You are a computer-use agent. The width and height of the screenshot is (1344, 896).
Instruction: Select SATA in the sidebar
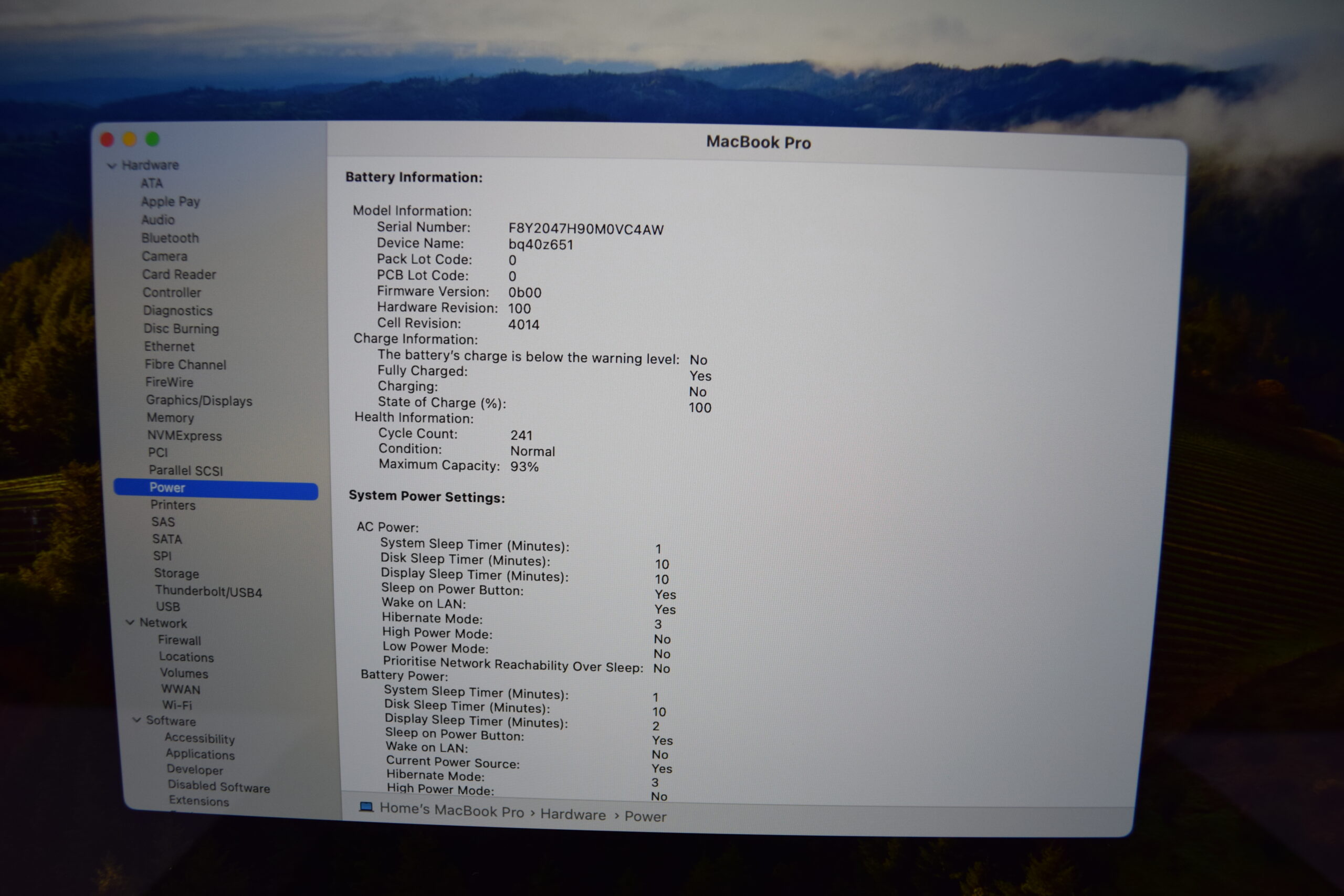[x=167, y=540]
